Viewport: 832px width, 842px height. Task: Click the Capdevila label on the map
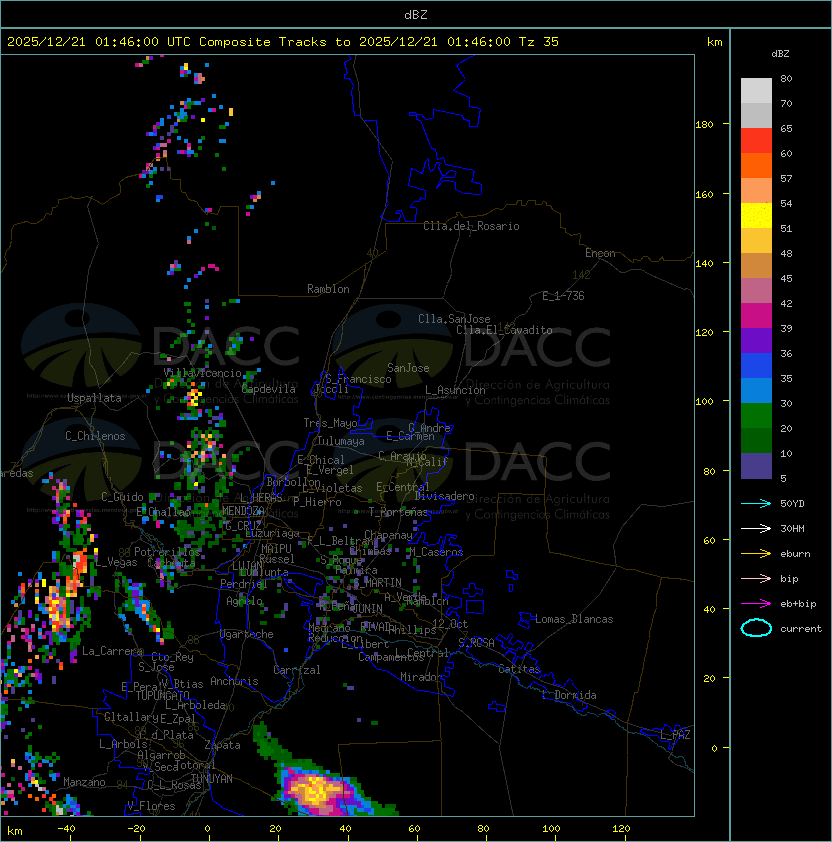coord(269,389)
